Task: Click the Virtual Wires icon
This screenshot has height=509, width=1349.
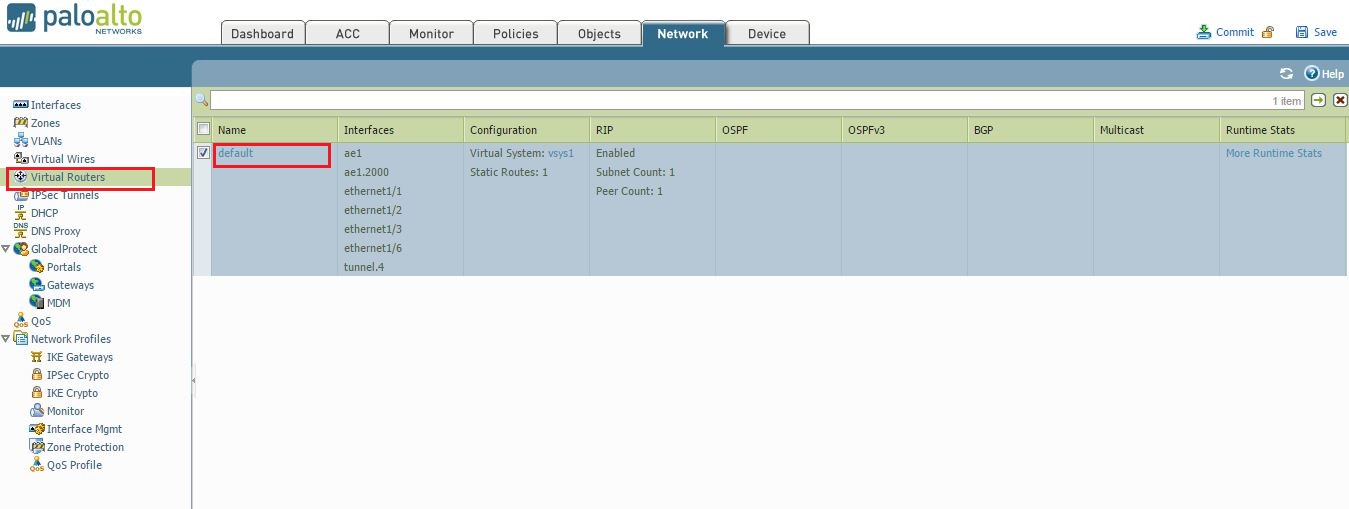Action: click(21, 159)
